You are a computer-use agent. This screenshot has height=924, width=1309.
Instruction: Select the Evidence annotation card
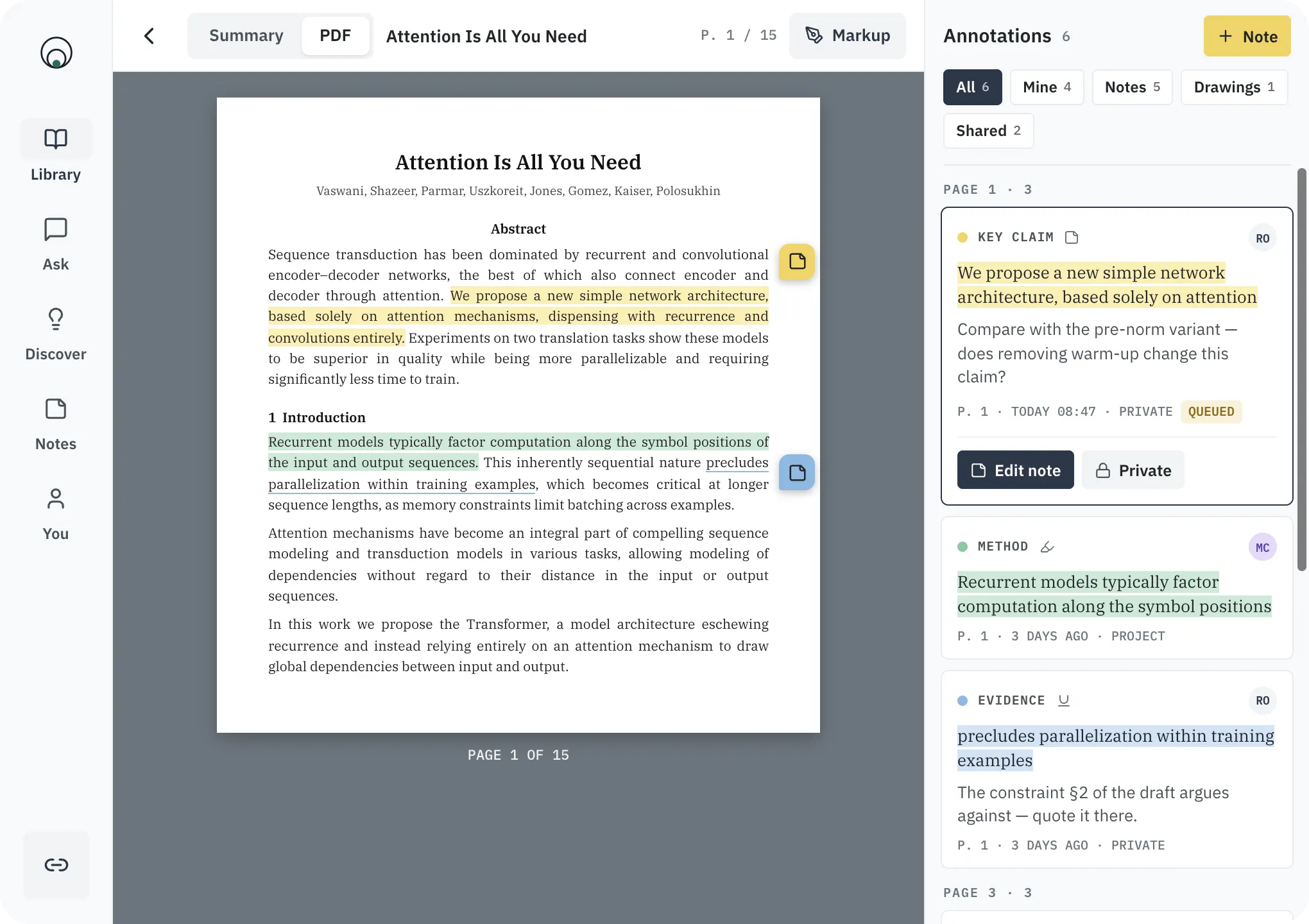(x=1116, y=770)
